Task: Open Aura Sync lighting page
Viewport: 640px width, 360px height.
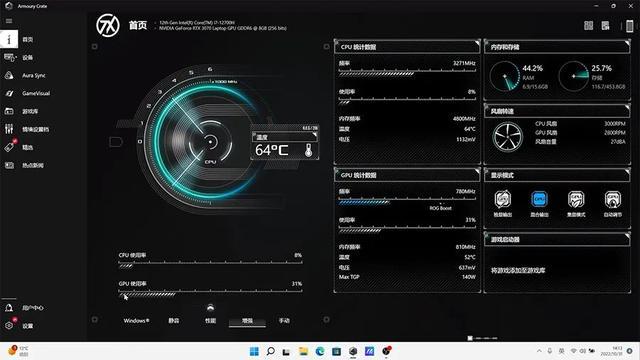Action: pyautogui.click(x=24, y=76)
